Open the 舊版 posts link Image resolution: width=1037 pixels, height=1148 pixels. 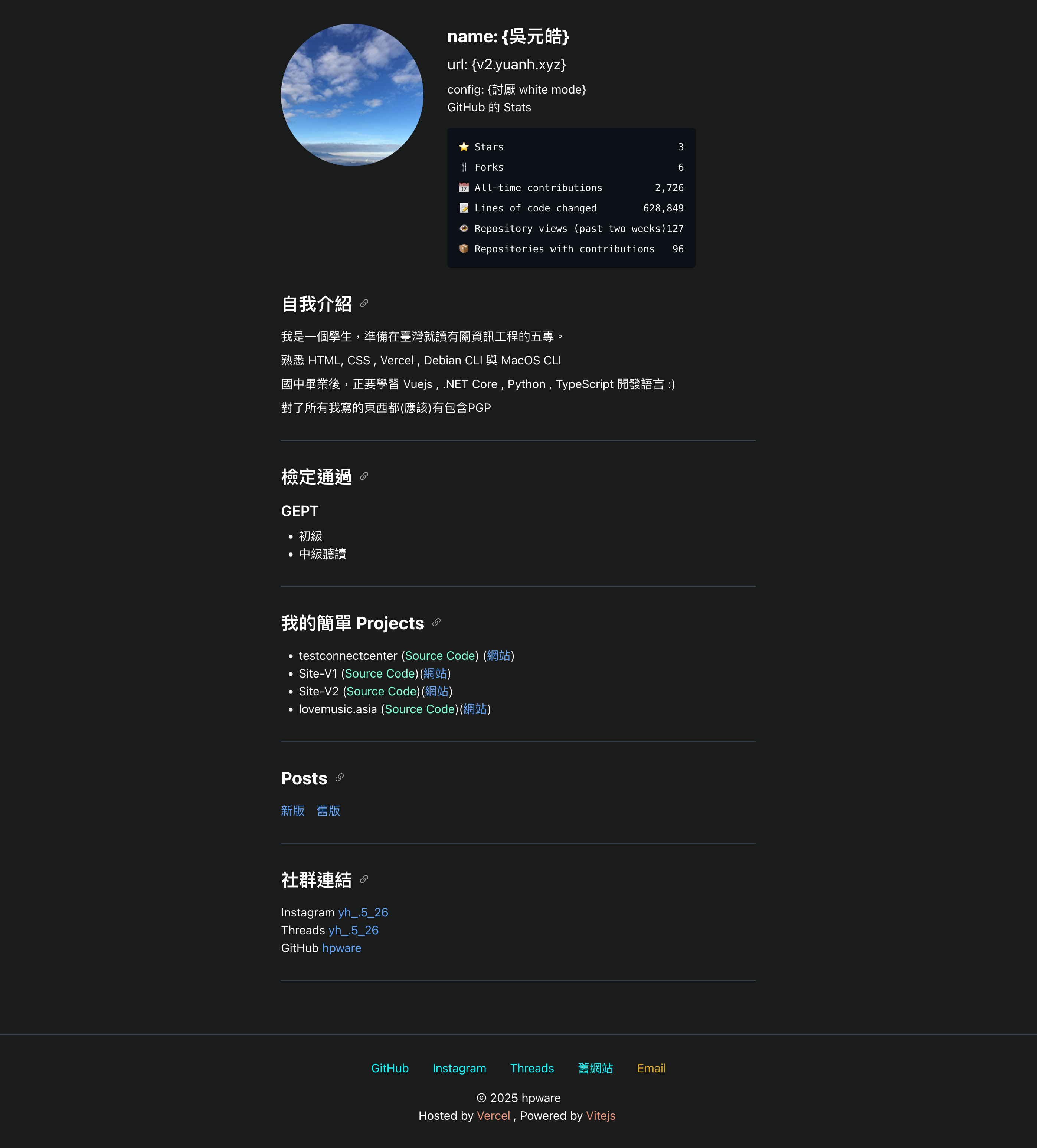click(328, 810)
